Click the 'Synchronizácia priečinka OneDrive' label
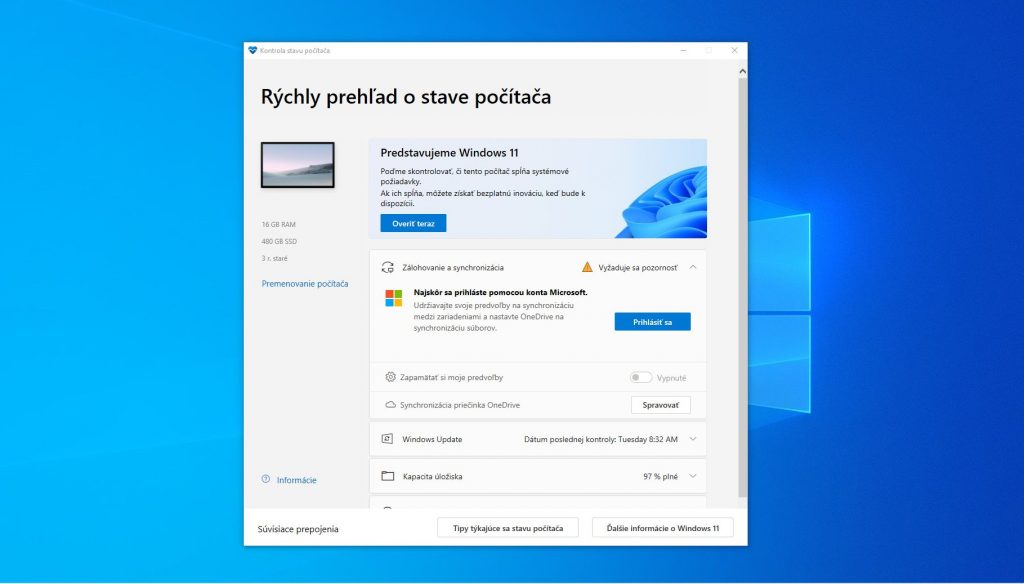 pos(460,405)
